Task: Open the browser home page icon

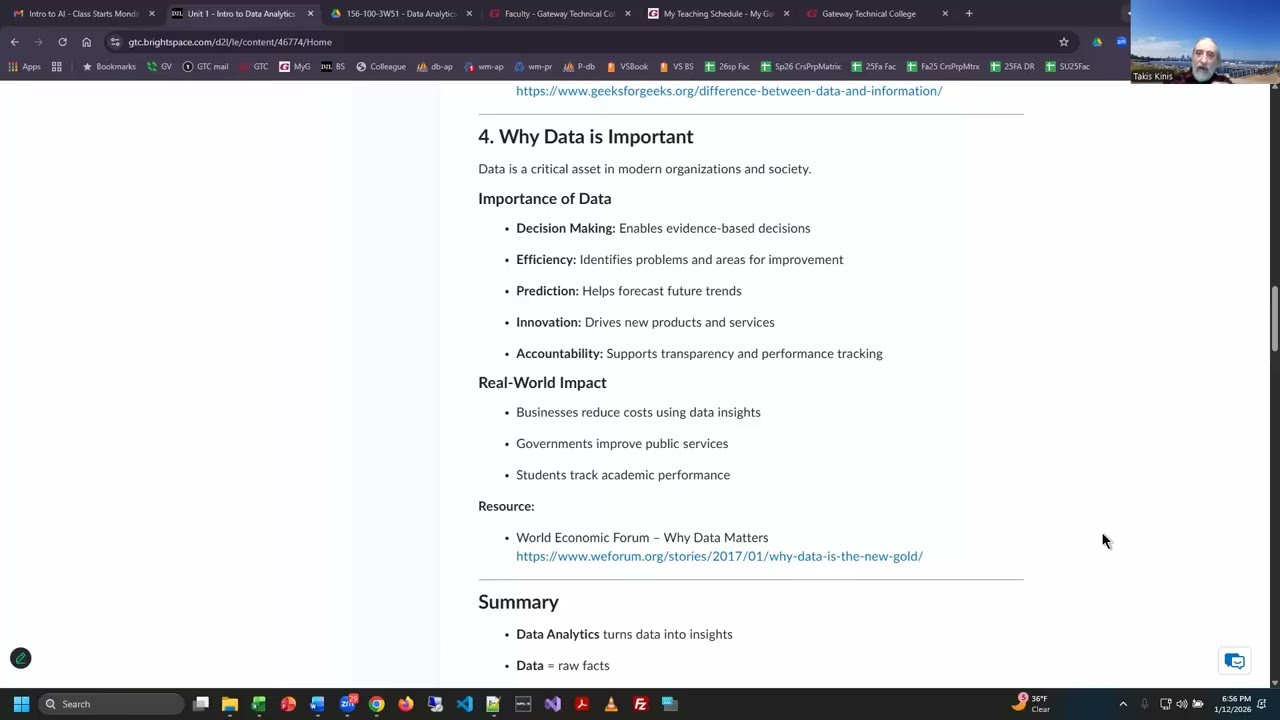Action: pos(86,42)
